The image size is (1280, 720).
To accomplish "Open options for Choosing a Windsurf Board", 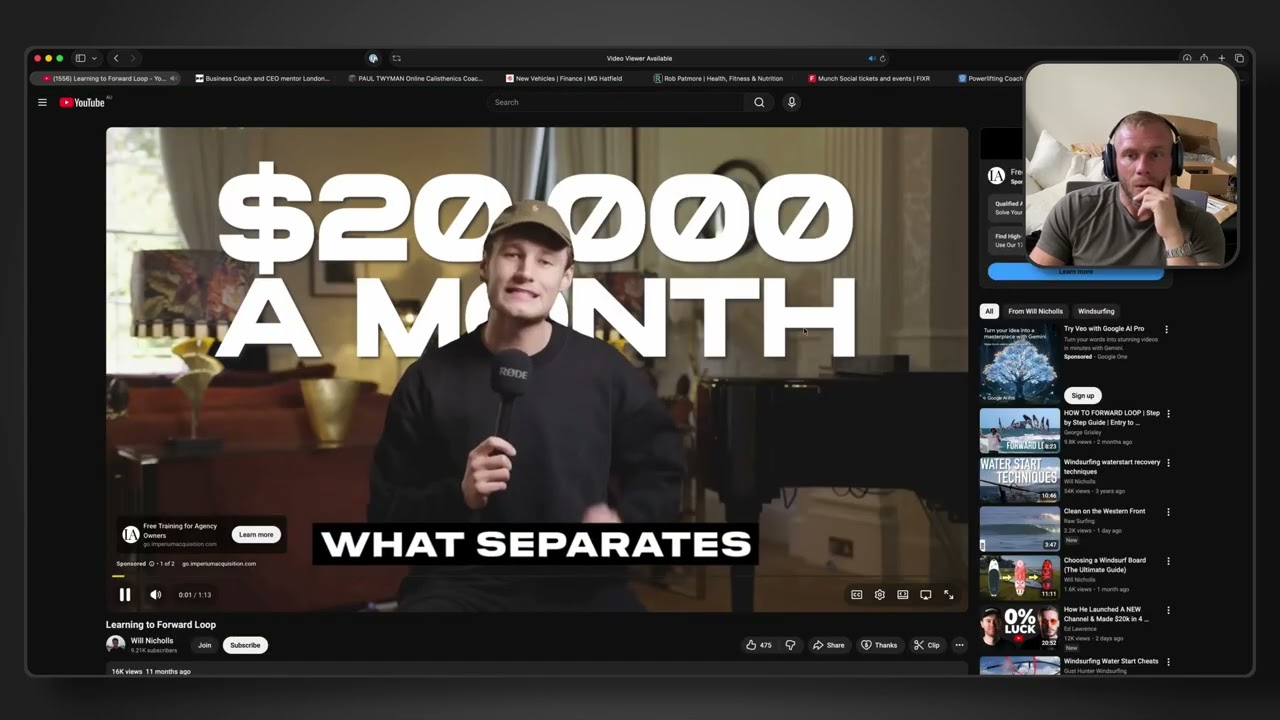I will pos(1168,561).
